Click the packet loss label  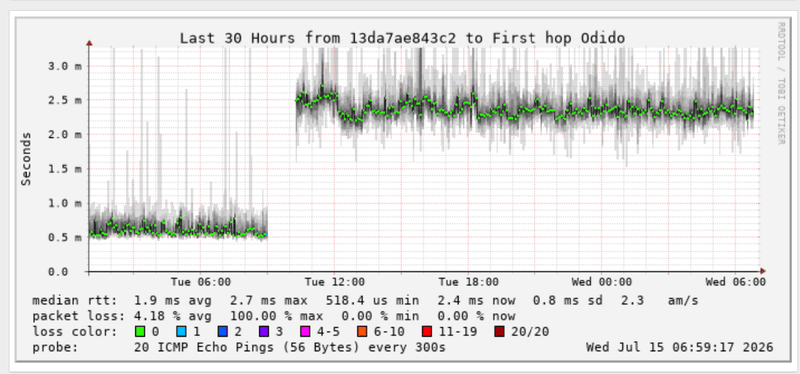click(x=79, y=316)
